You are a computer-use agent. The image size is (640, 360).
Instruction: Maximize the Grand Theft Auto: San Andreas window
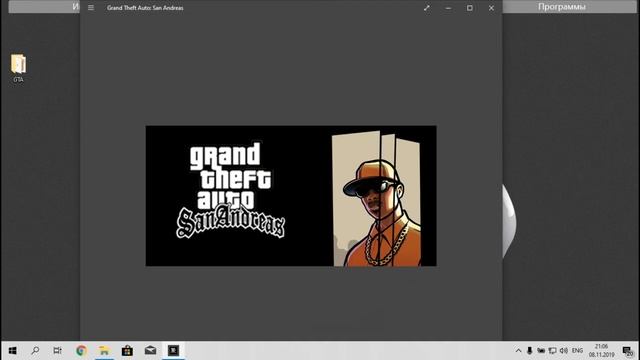(470, 8)
